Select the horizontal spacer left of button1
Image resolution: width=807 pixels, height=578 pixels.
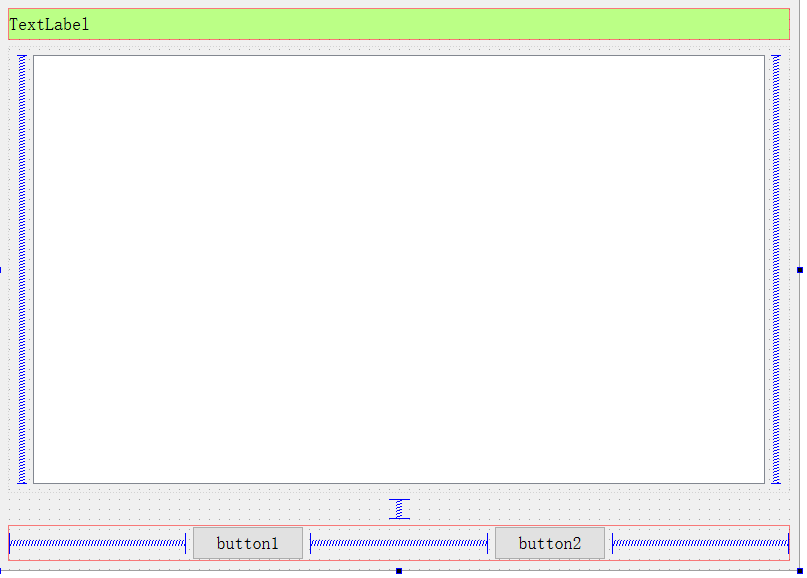tap(97, 543)
